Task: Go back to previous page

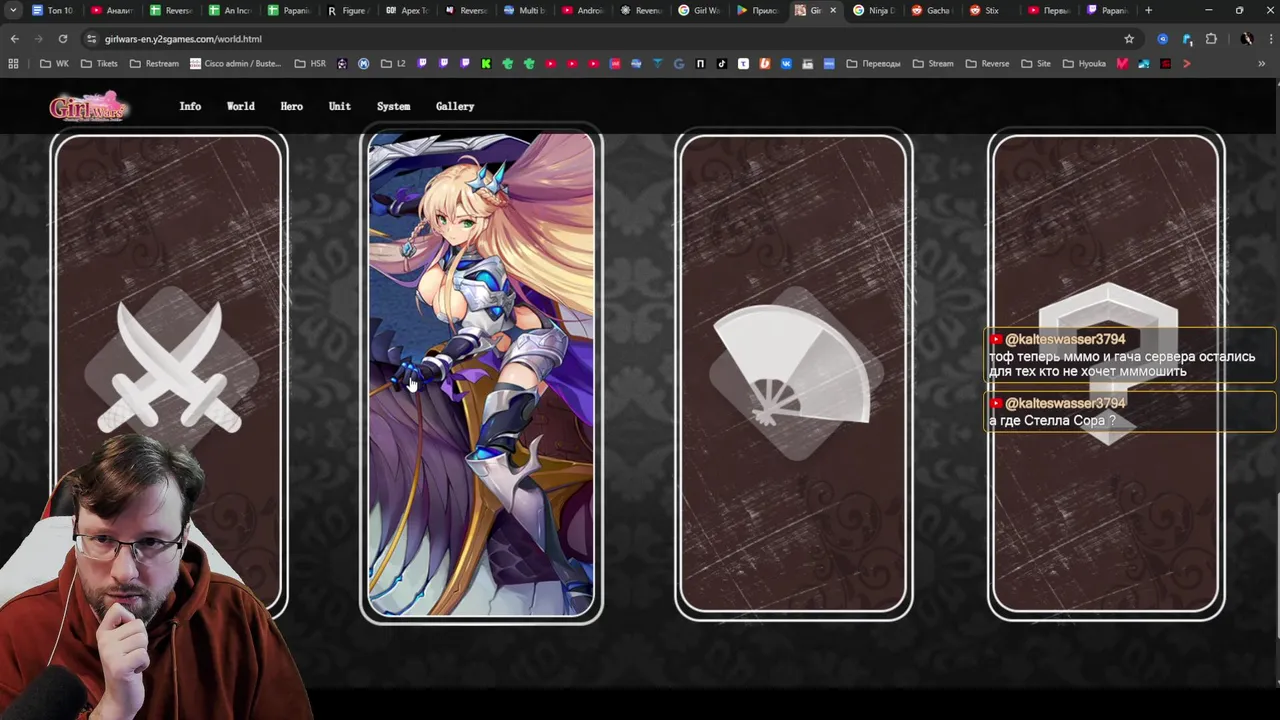Action: (14, 39)
